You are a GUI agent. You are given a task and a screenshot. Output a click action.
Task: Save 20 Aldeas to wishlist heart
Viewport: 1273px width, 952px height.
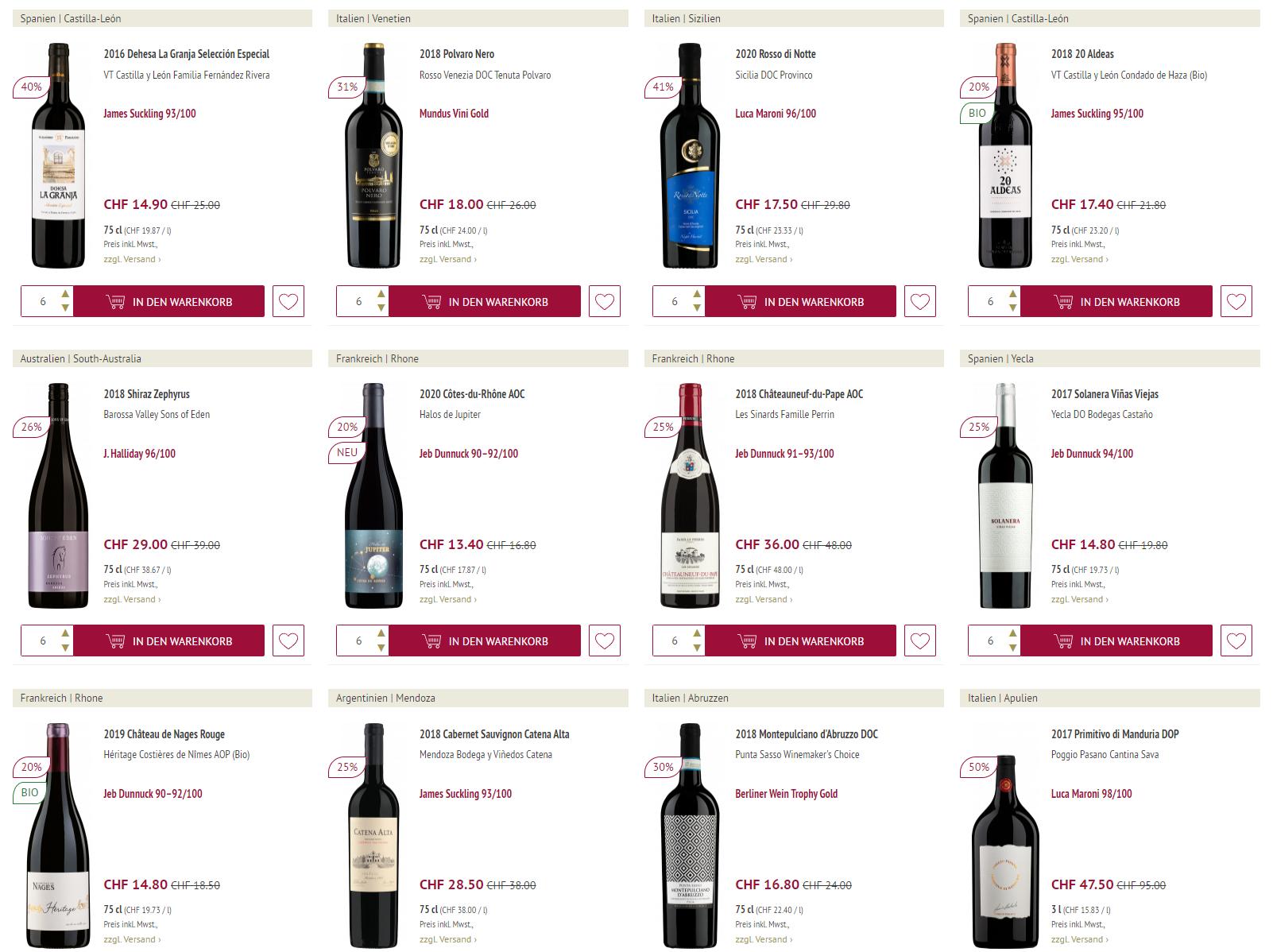[1236, 301]
